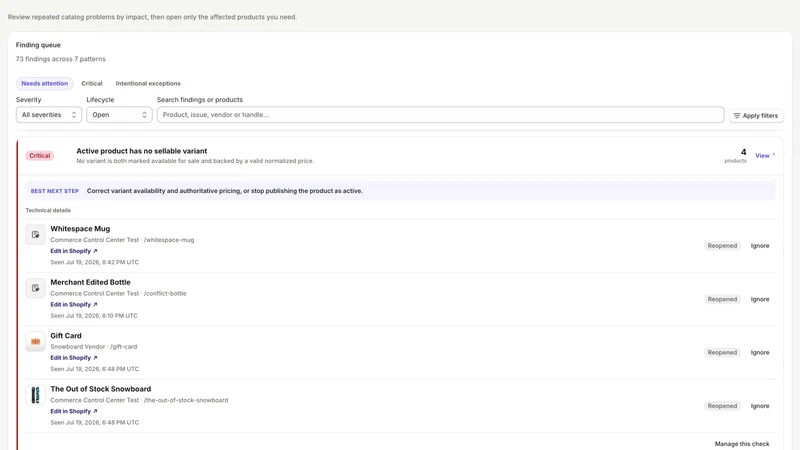Click the Gift Card product thumbnail
Image resolution: width=800 pixels, height=450 pixels.
point(35,341)
